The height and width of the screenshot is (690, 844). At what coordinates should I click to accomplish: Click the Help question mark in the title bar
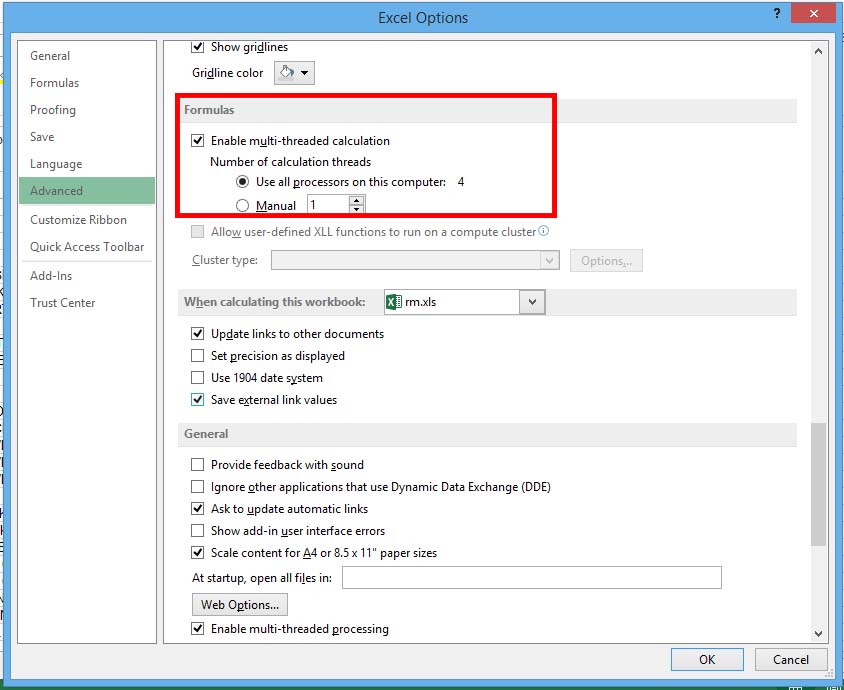coord(777,13)
